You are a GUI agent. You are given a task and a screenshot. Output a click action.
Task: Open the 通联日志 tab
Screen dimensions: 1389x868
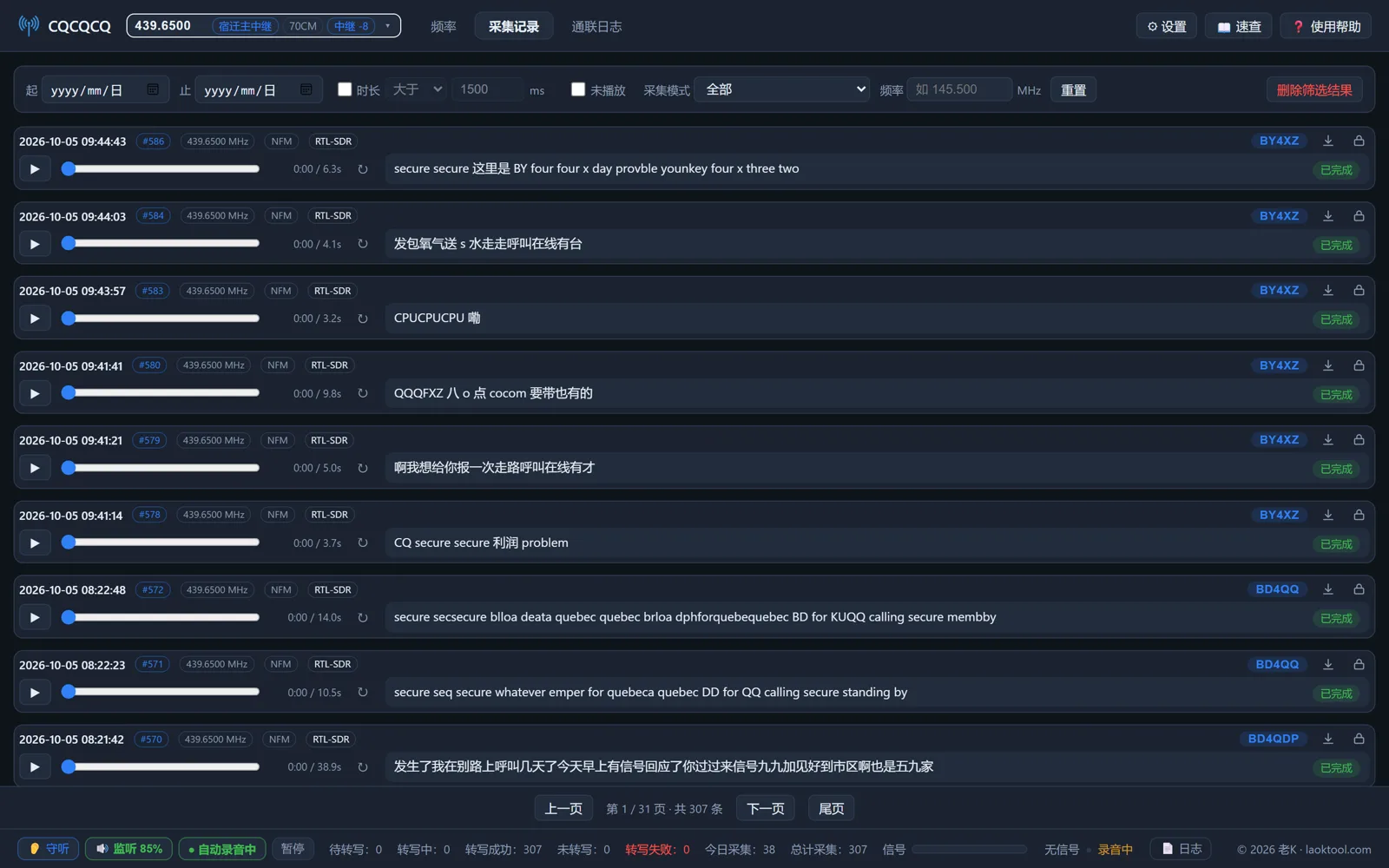596,27
